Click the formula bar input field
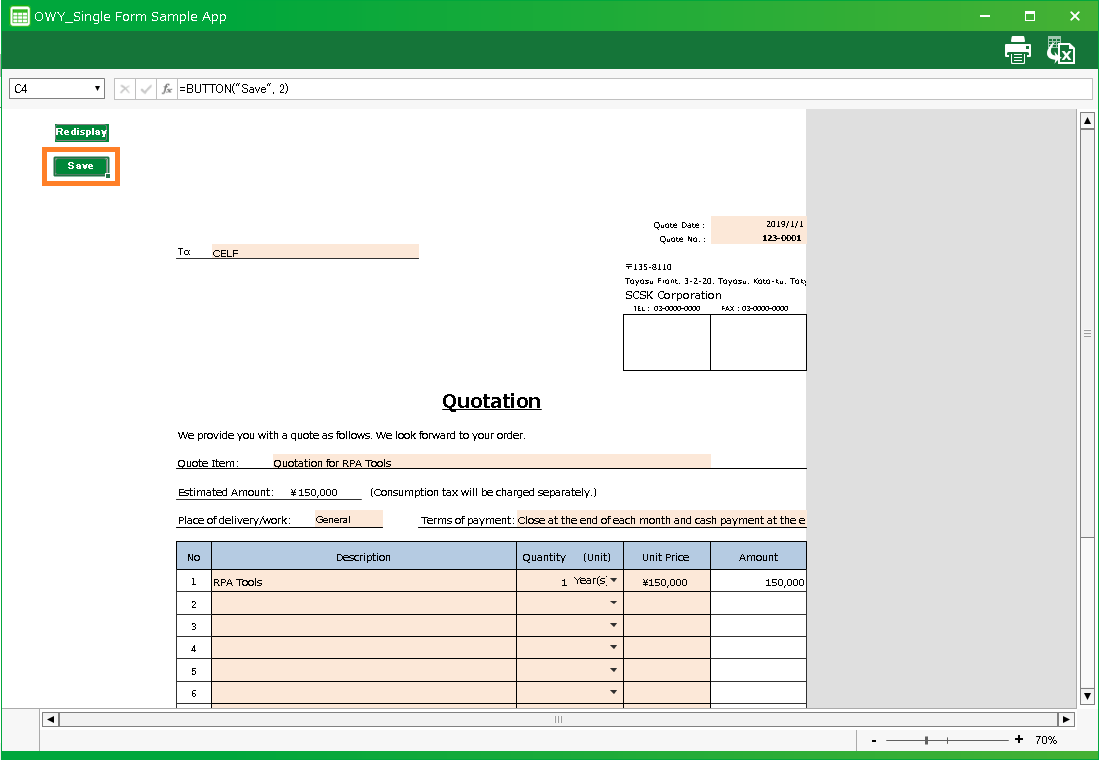1099x760 pixels. pos(630,89)
